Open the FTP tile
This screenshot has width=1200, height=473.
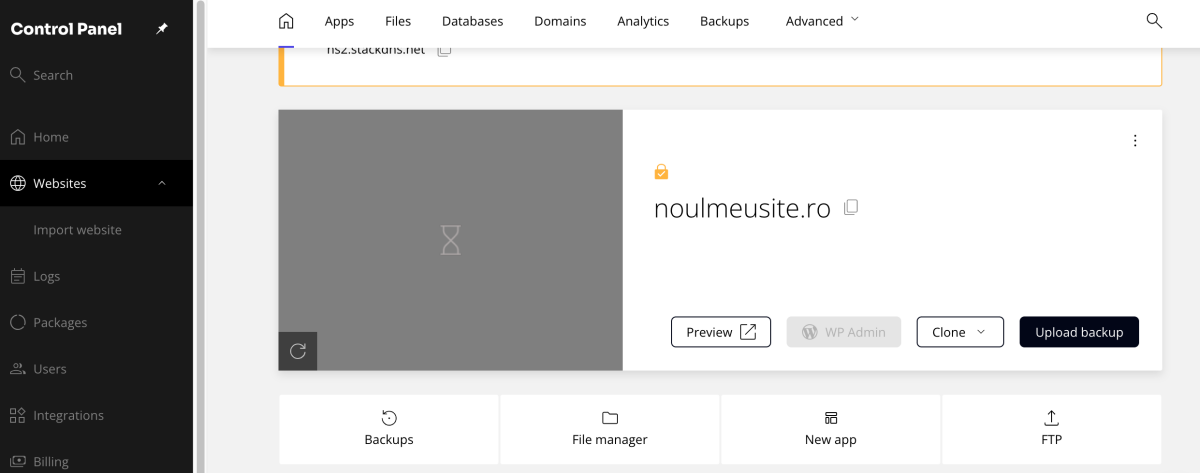1051,428
